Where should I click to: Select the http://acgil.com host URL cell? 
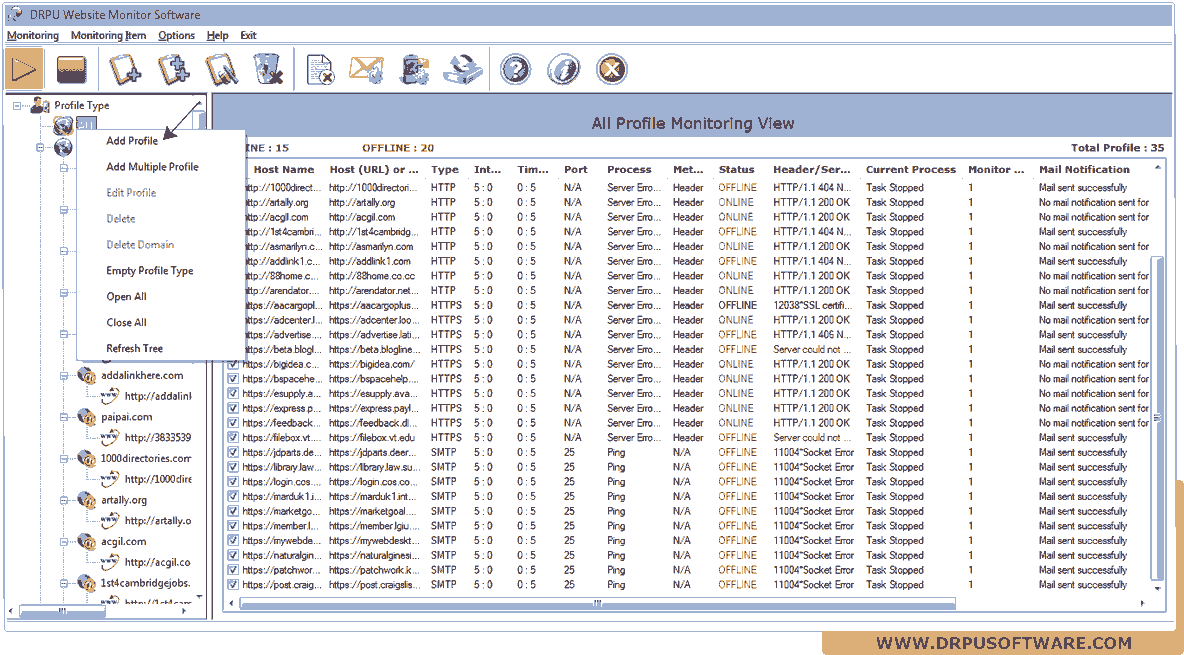pyautogui.click(x=362, y=217)
